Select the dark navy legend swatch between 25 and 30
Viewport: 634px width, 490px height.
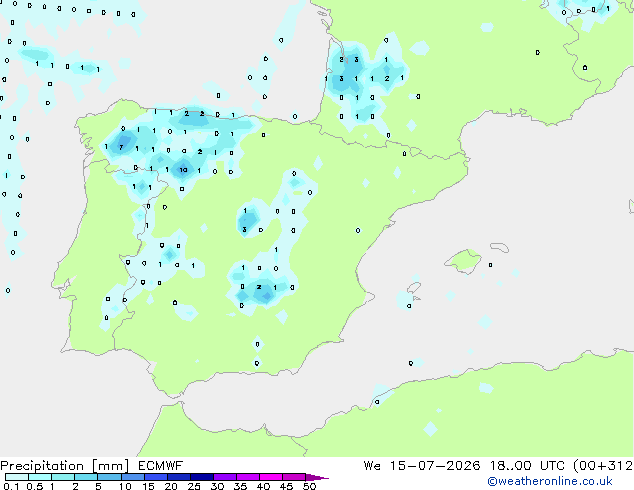(x=202, y=477)
